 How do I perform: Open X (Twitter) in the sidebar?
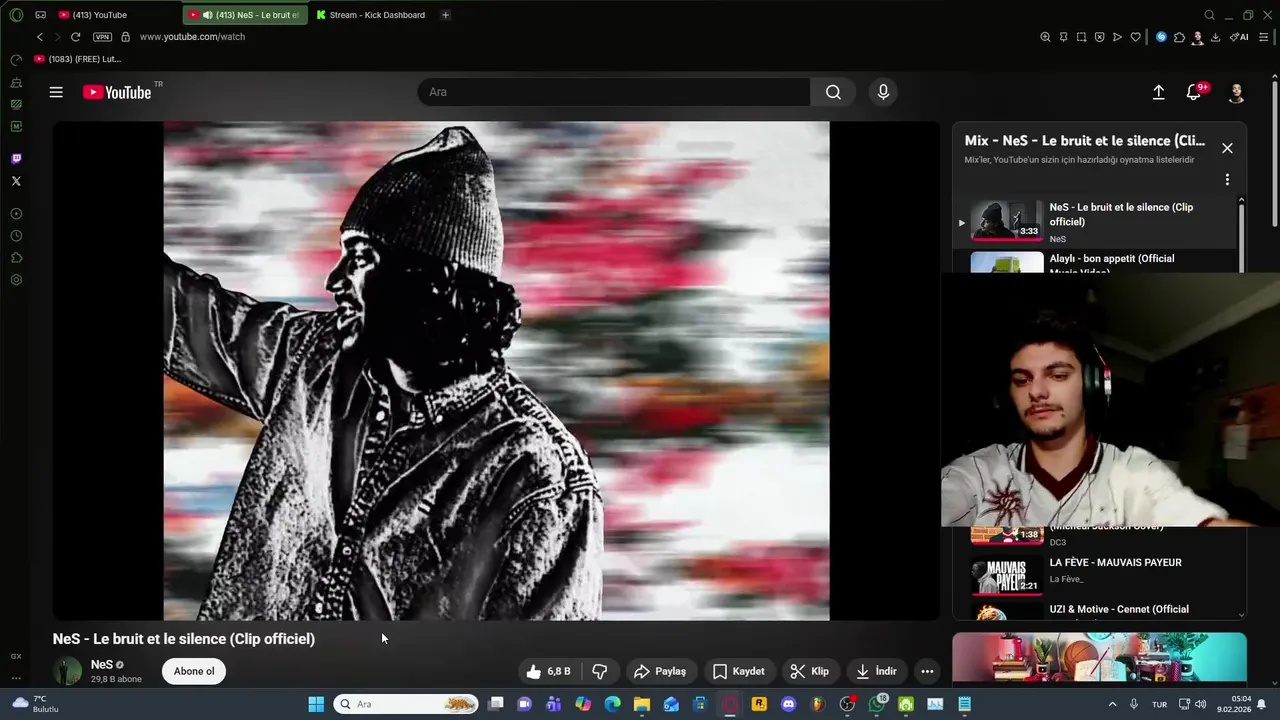click(16, 181)
